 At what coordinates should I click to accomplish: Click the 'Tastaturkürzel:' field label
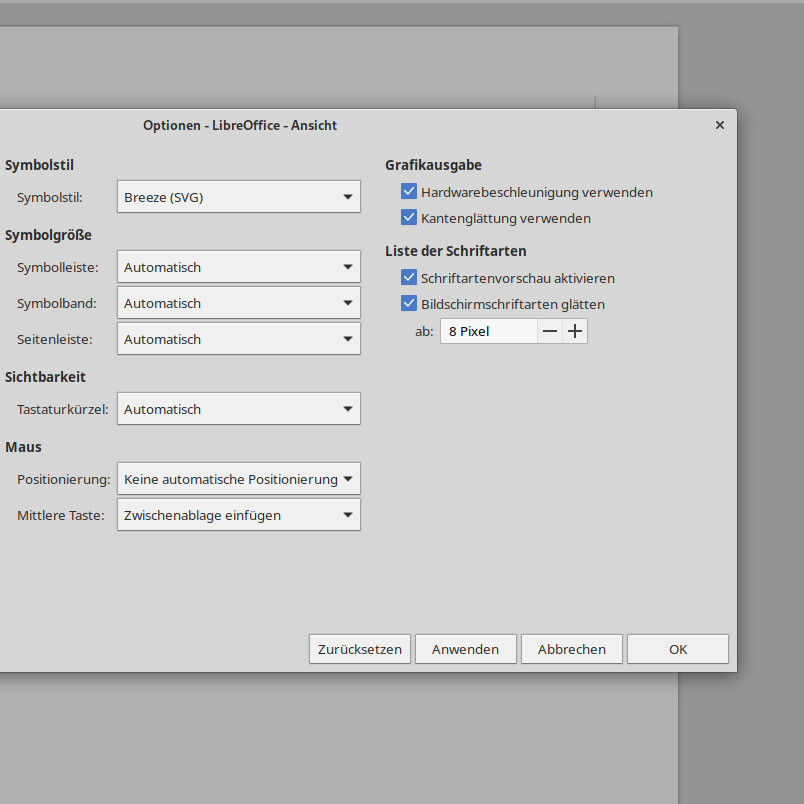pos(63,410)
